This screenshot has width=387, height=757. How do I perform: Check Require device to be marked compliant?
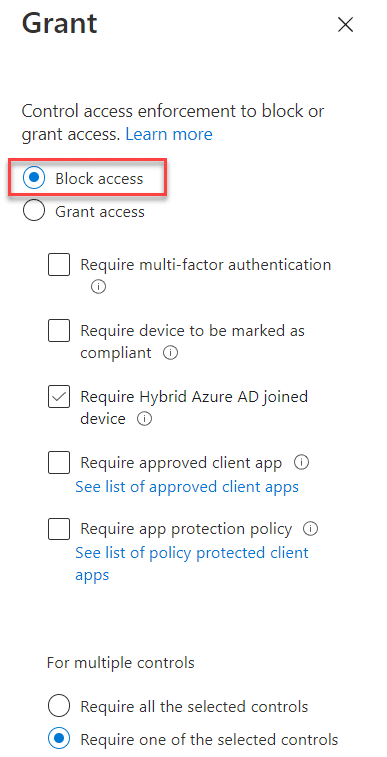point(59,331)
